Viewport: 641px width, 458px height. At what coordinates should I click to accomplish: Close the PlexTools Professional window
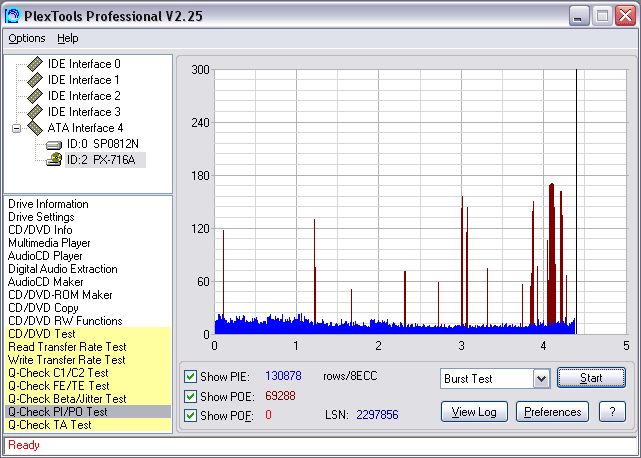click(625, 16)
